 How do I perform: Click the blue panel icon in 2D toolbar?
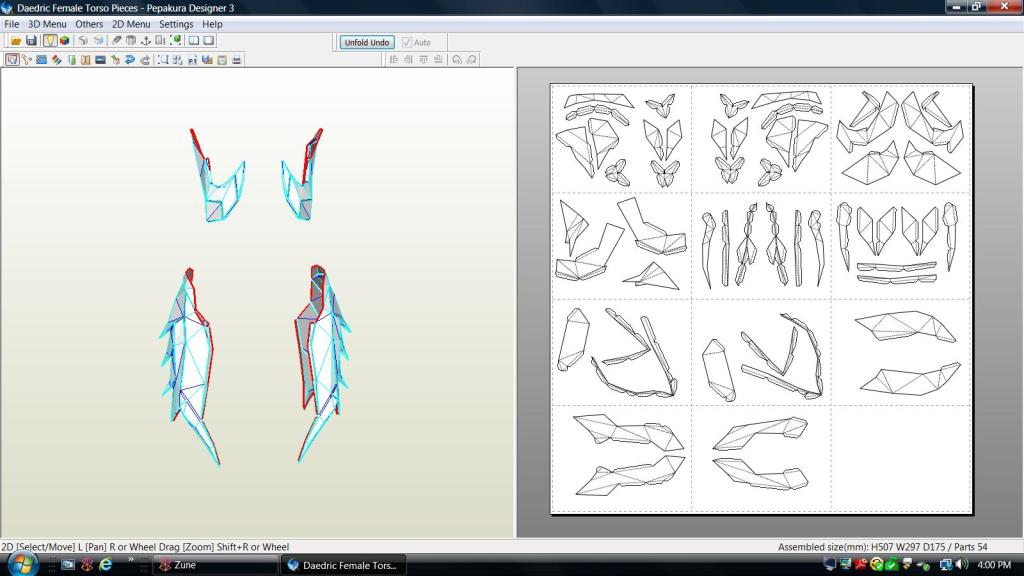41,59
